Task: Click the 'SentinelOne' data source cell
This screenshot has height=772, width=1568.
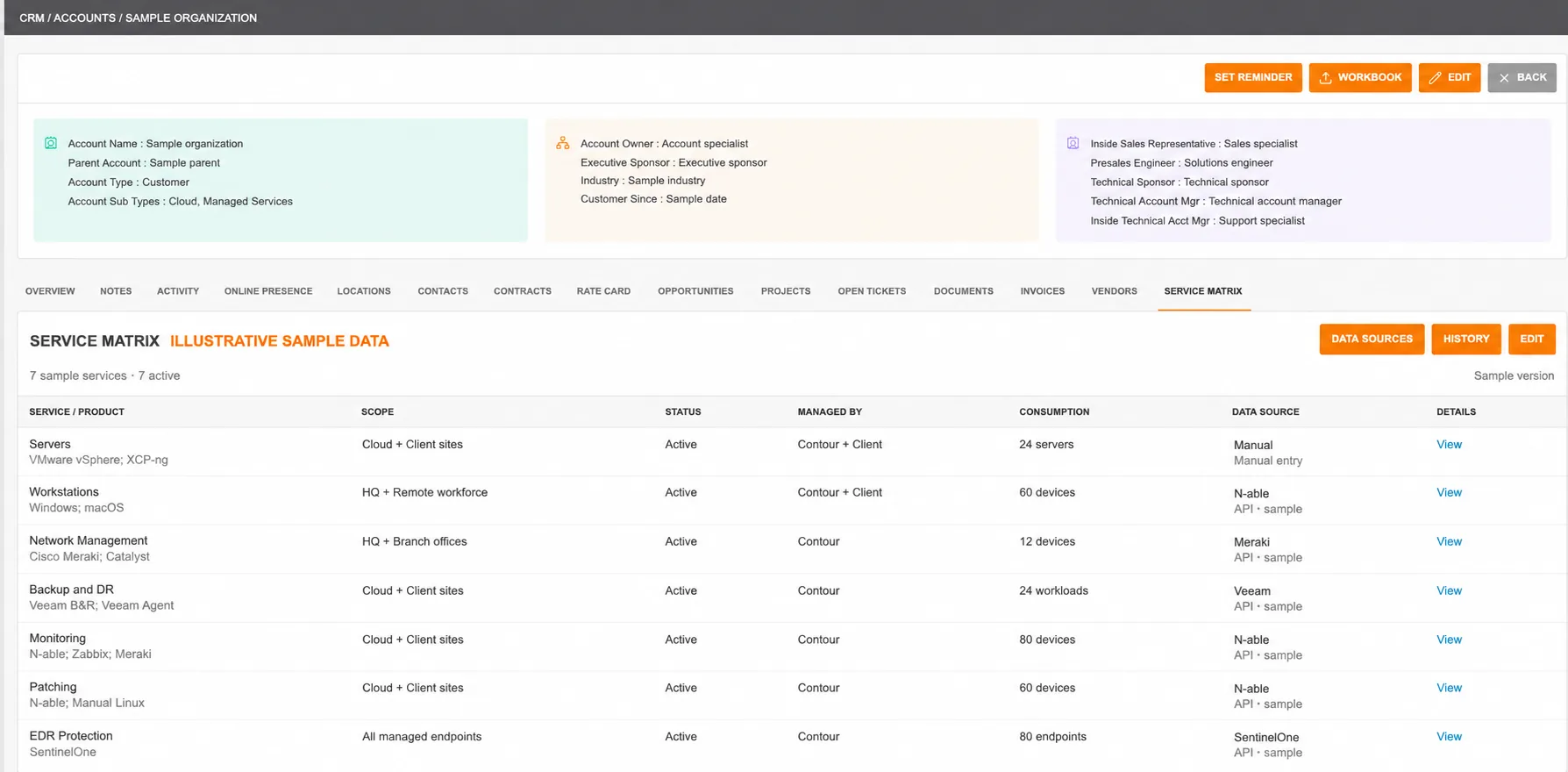Action: [1266, 738]
